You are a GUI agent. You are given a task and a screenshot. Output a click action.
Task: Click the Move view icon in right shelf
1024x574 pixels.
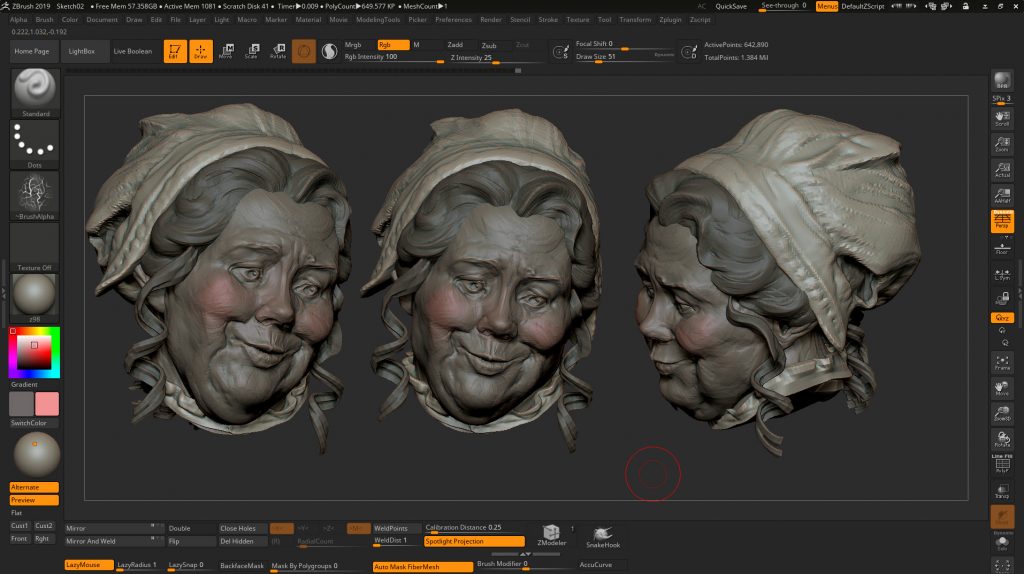[1002, 389]
